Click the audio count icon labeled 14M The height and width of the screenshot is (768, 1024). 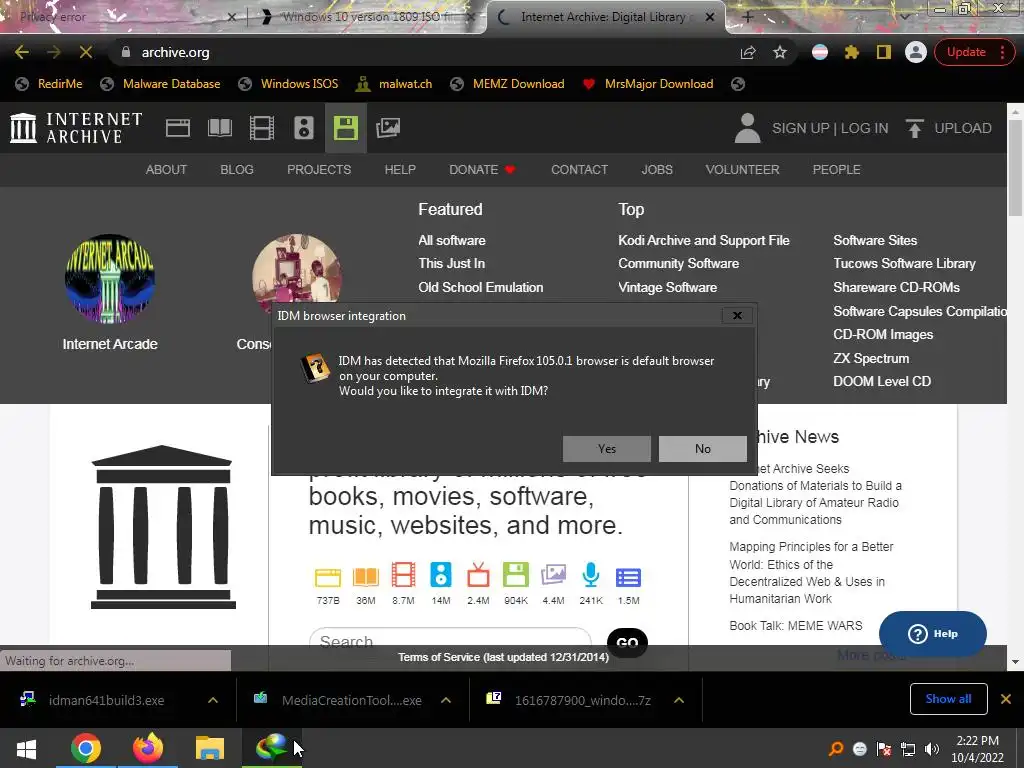pos(441,575)
